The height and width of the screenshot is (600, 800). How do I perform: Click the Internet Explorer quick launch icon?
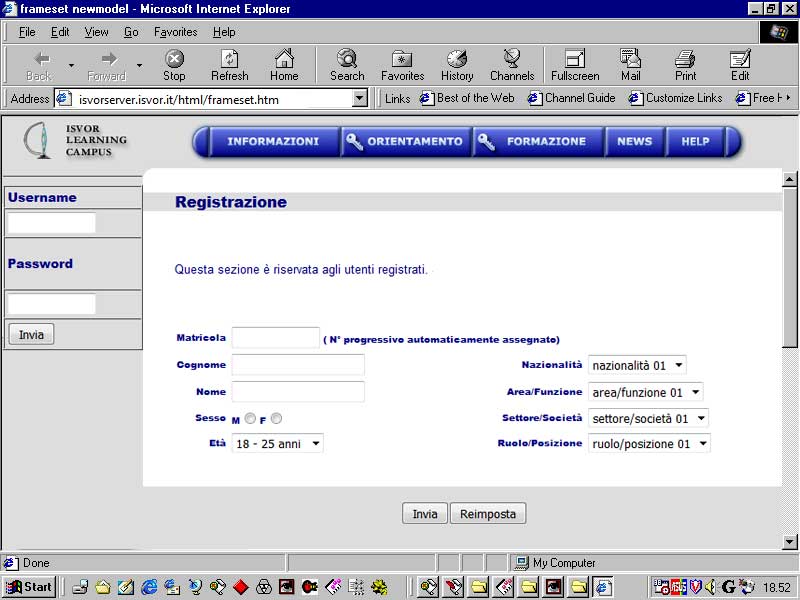pyautogui.click(x=149, y=587)
